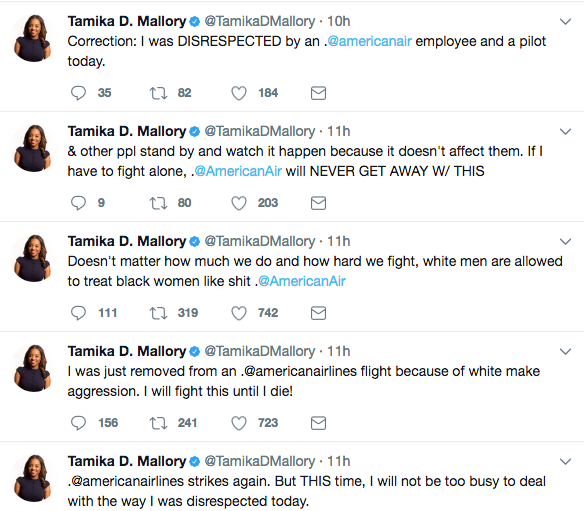This screenshot has height=511, width=584.
Task: Retweet the tweet with 241 retweets
Action: pos(158,423)
